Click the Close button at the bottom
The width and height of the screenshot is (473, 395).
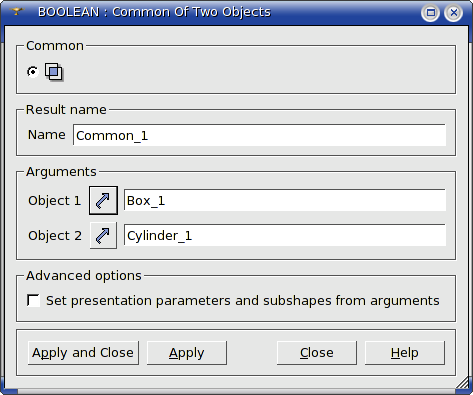[317, 353]
